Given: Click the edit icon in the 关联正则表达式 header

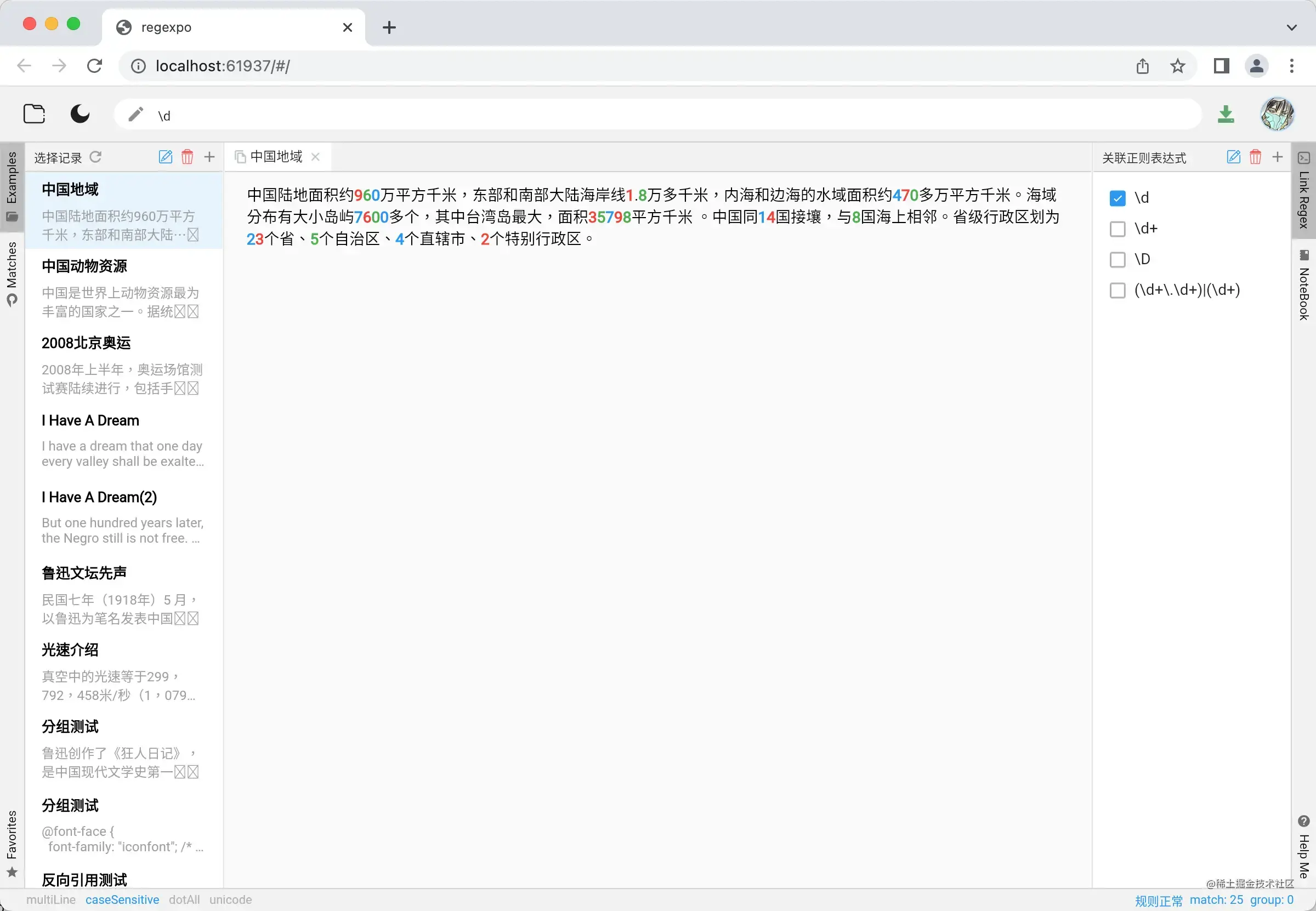Looking at the screenshot, I should (x=1233, y=157).
